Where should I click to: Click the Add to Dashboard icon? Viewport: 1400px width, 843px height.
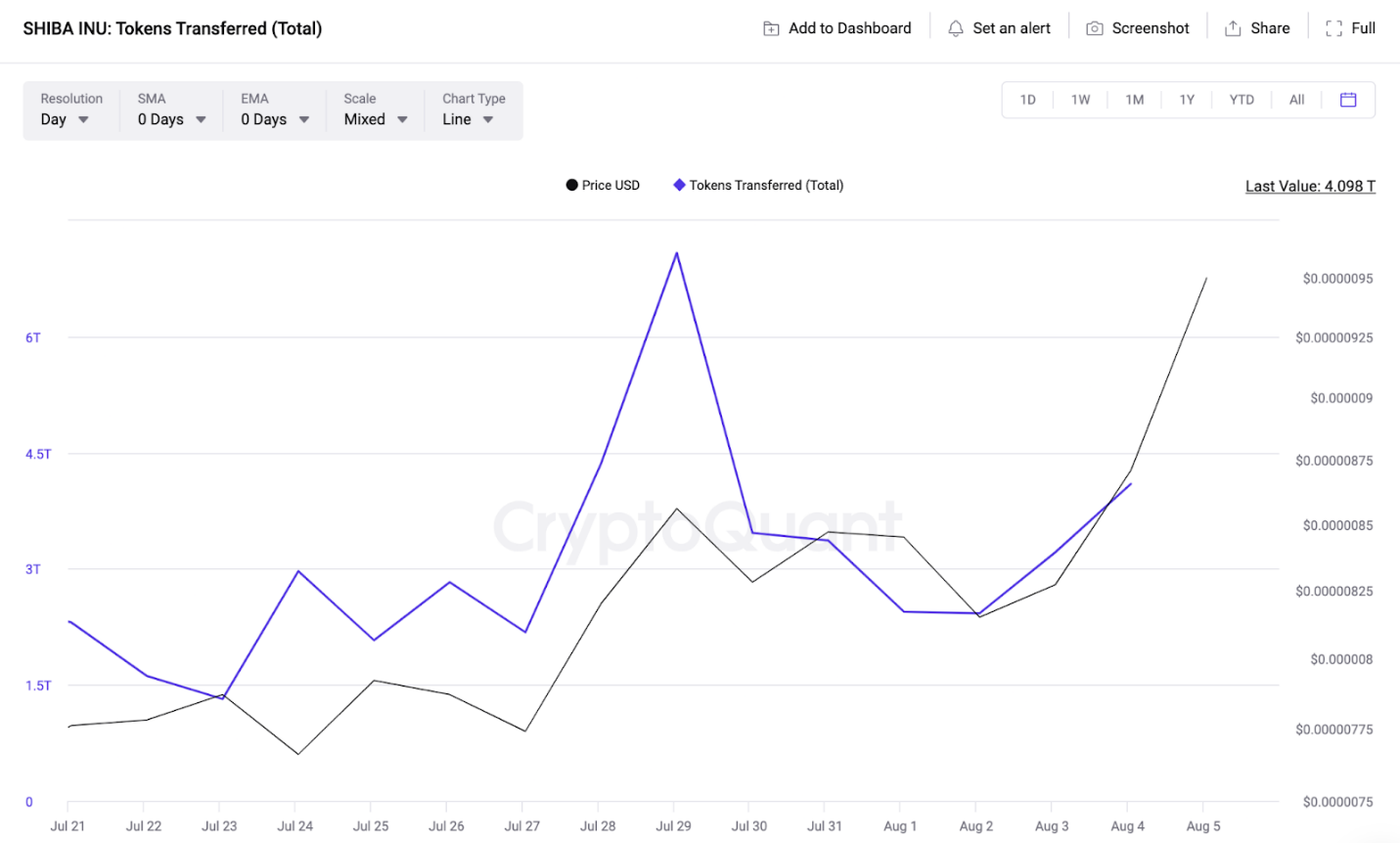pos(771,28)
